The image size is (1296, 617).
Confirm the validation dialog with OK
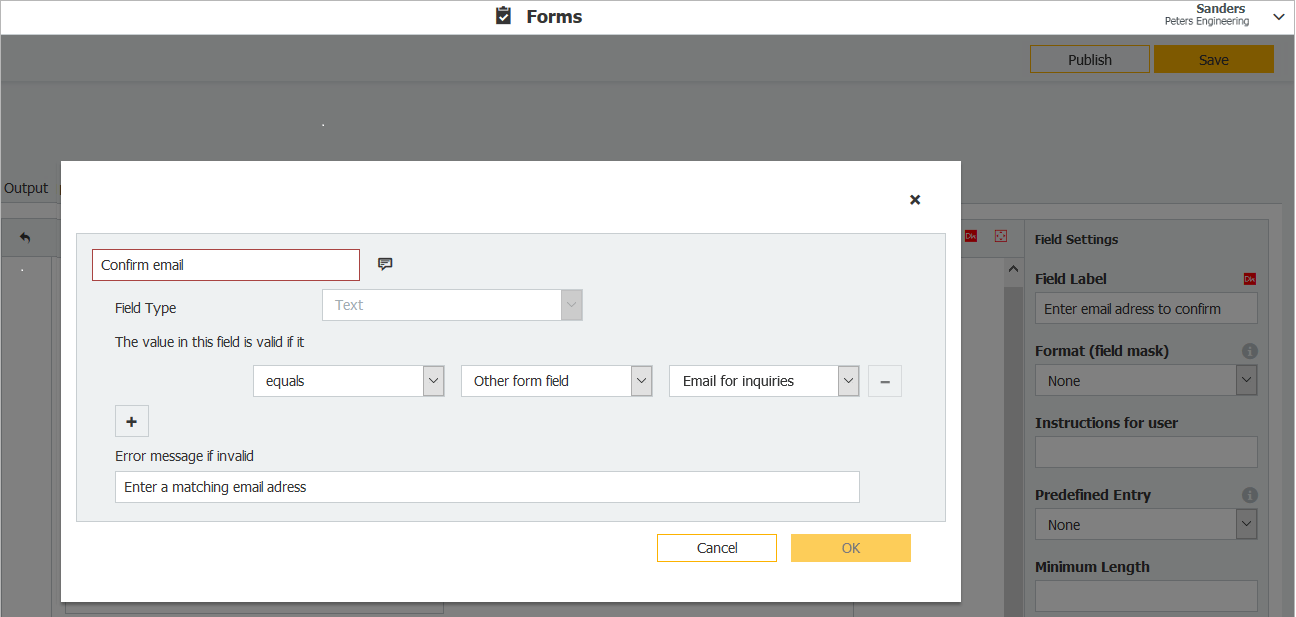tap(850, 547)
